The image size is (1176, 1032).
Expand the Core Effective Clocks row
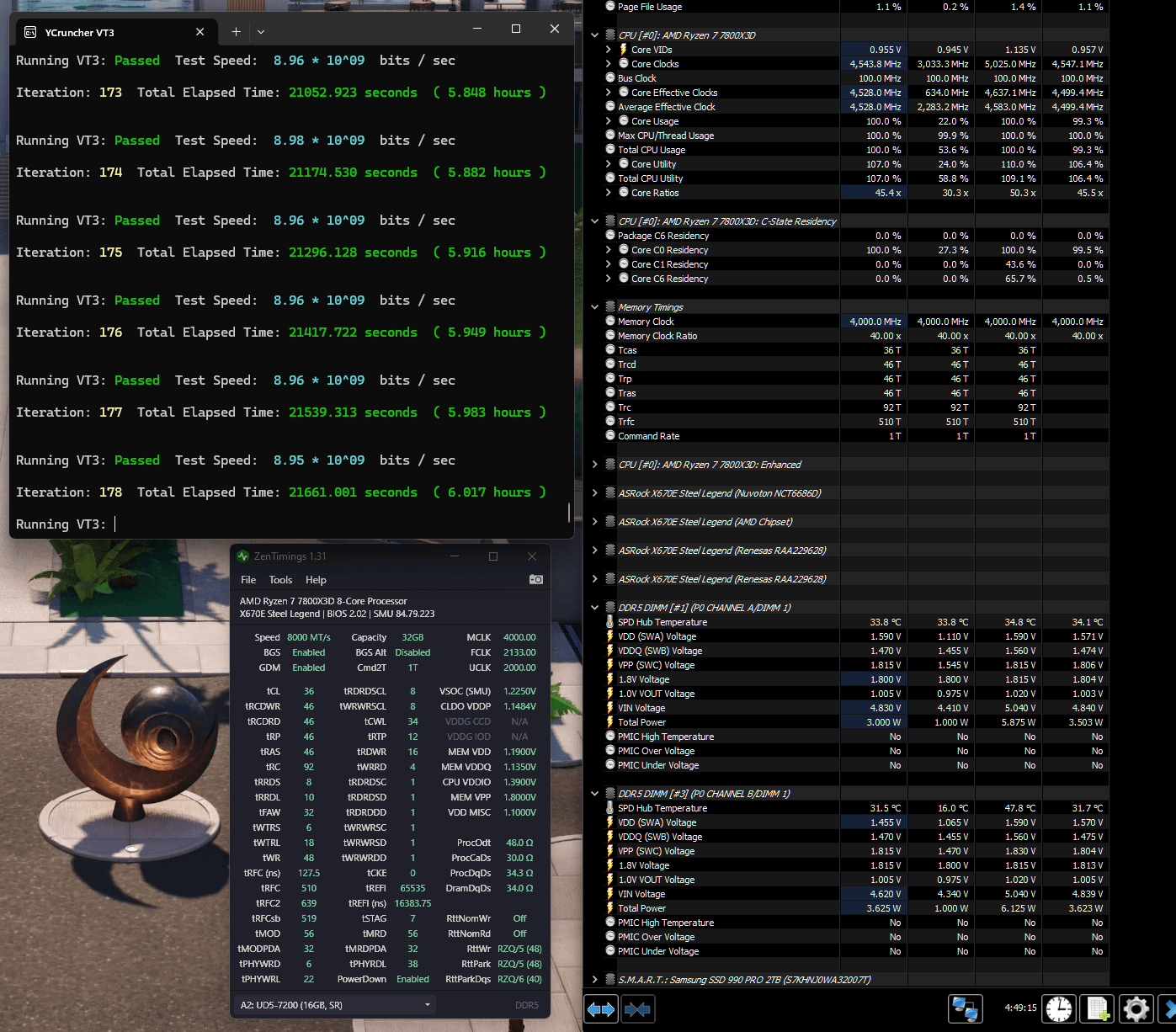pyautogui.click(x=608, y=93)
